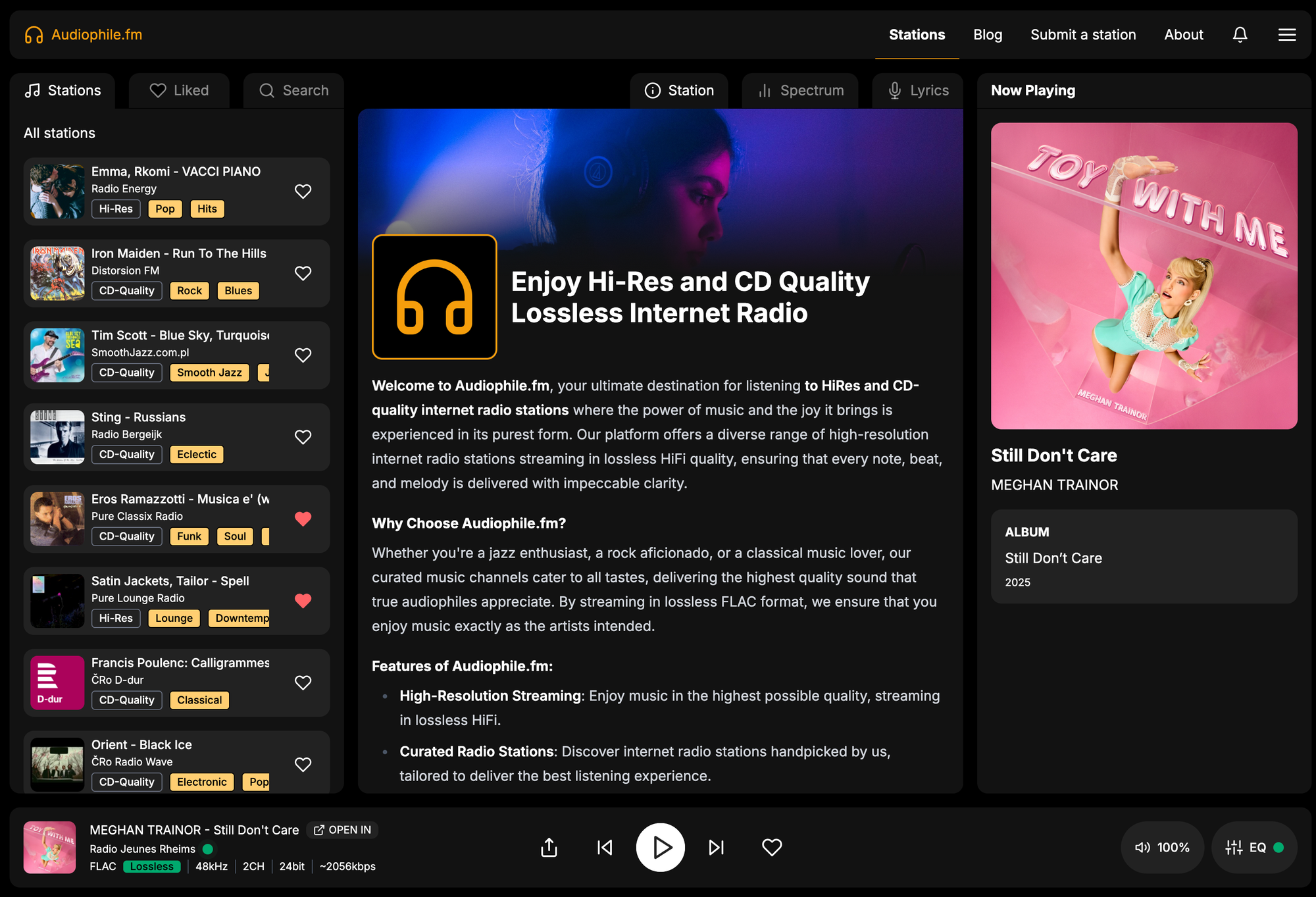1316x897 pixels.
Task: Click the Toy With Me album artwork
Action: tap(1144, 276)
